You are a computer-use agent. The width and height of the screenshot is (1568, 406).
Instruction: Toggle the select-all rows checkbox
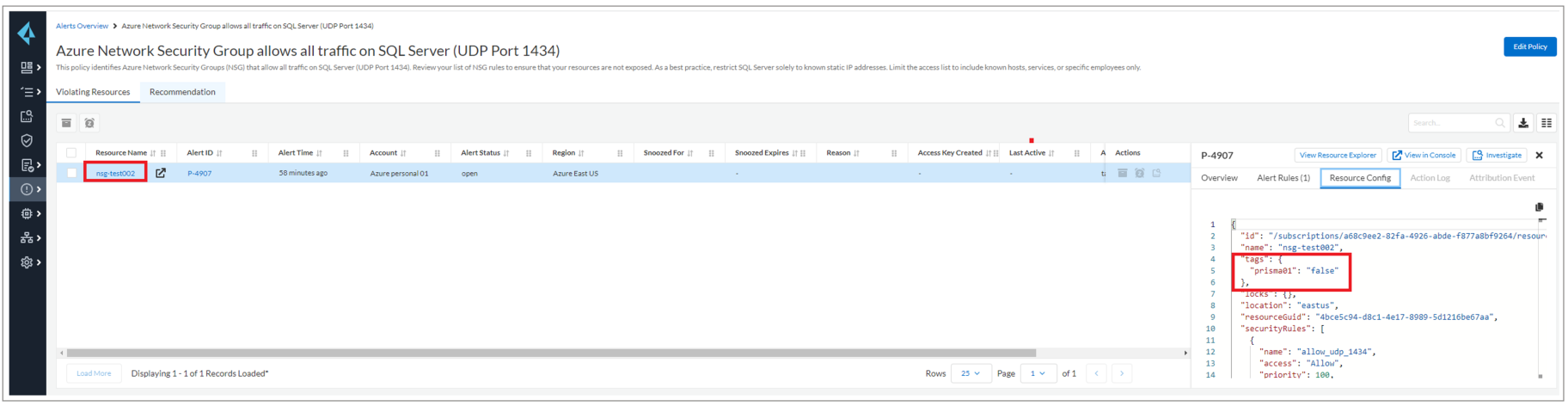(71, 153)
